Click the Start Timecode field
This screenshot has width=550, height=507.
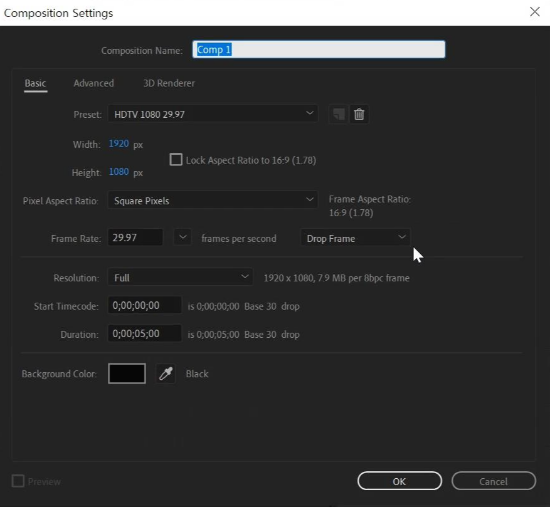(145, 305)
